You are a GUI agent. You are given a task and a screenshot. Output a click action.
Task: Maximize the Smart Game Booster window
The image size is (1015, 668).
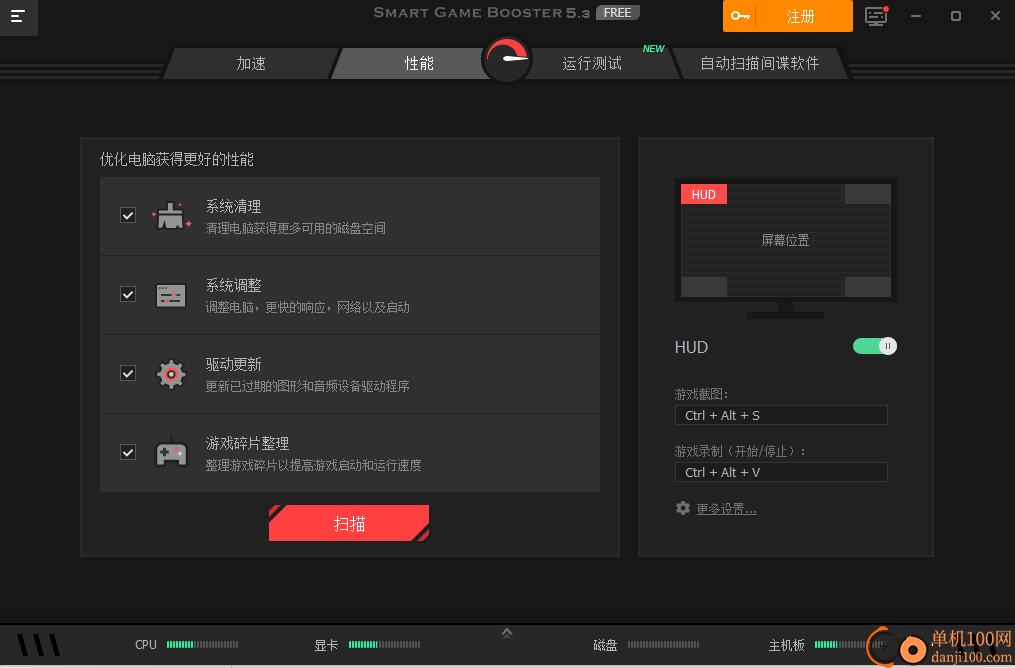(x=955, y=16)
